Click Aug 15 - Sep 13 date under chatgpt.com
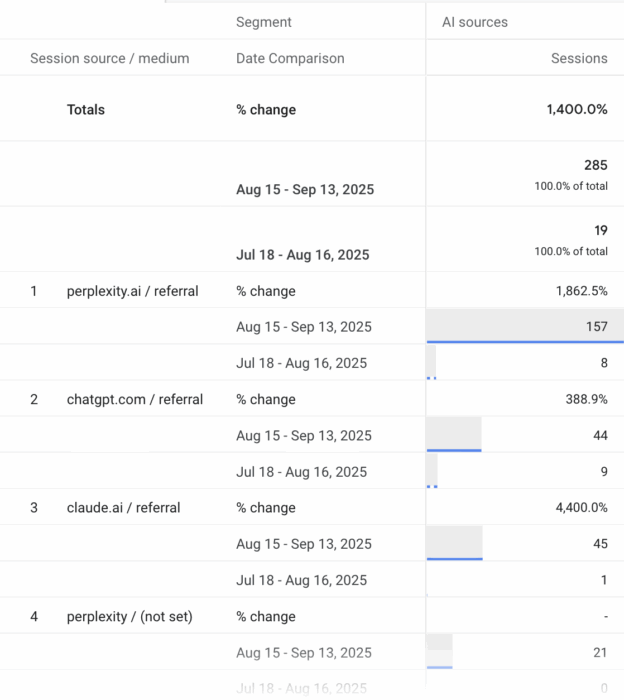The image size is (624, 700). pos(304,435)
